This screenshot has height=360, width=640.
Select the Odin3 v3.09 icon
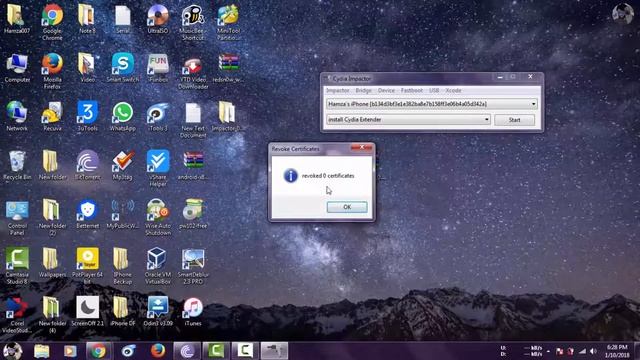[158, 311]
